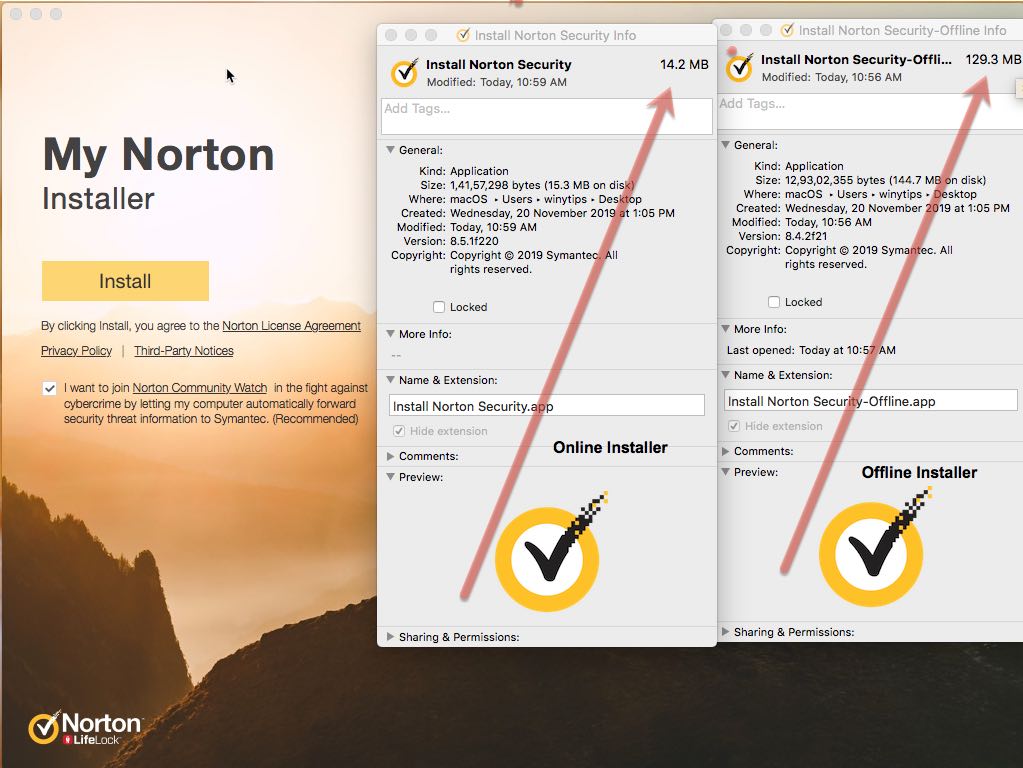Open the Privacy Policy link
The width and height of the screenshot is (1023, 768).
coord(76,350)
